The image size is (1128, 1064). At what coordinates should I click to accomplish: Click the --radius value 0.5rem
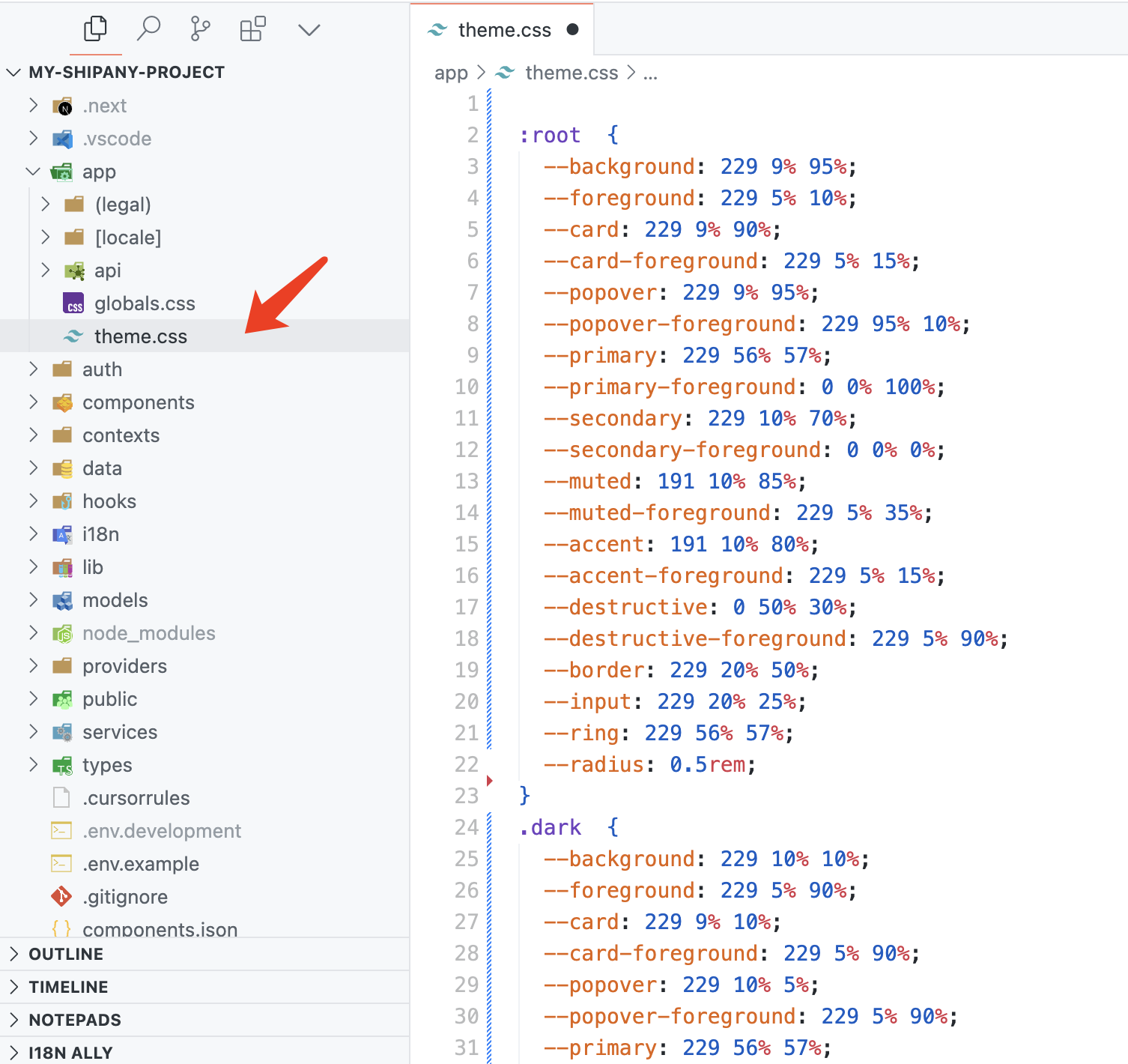coord(708,764)
